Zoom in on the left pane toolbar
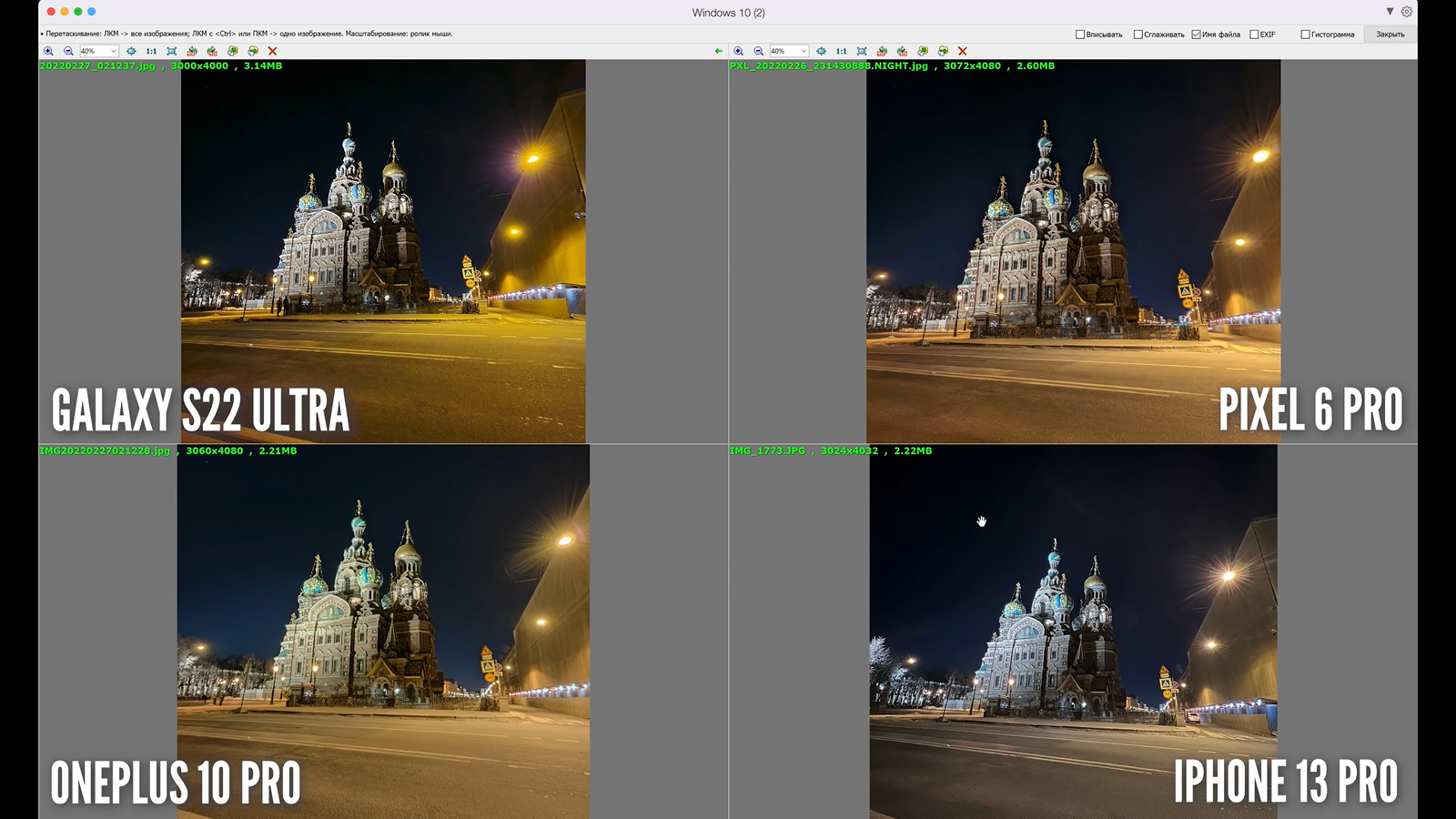Screen dimensions: 1456x819 point(48,51)
